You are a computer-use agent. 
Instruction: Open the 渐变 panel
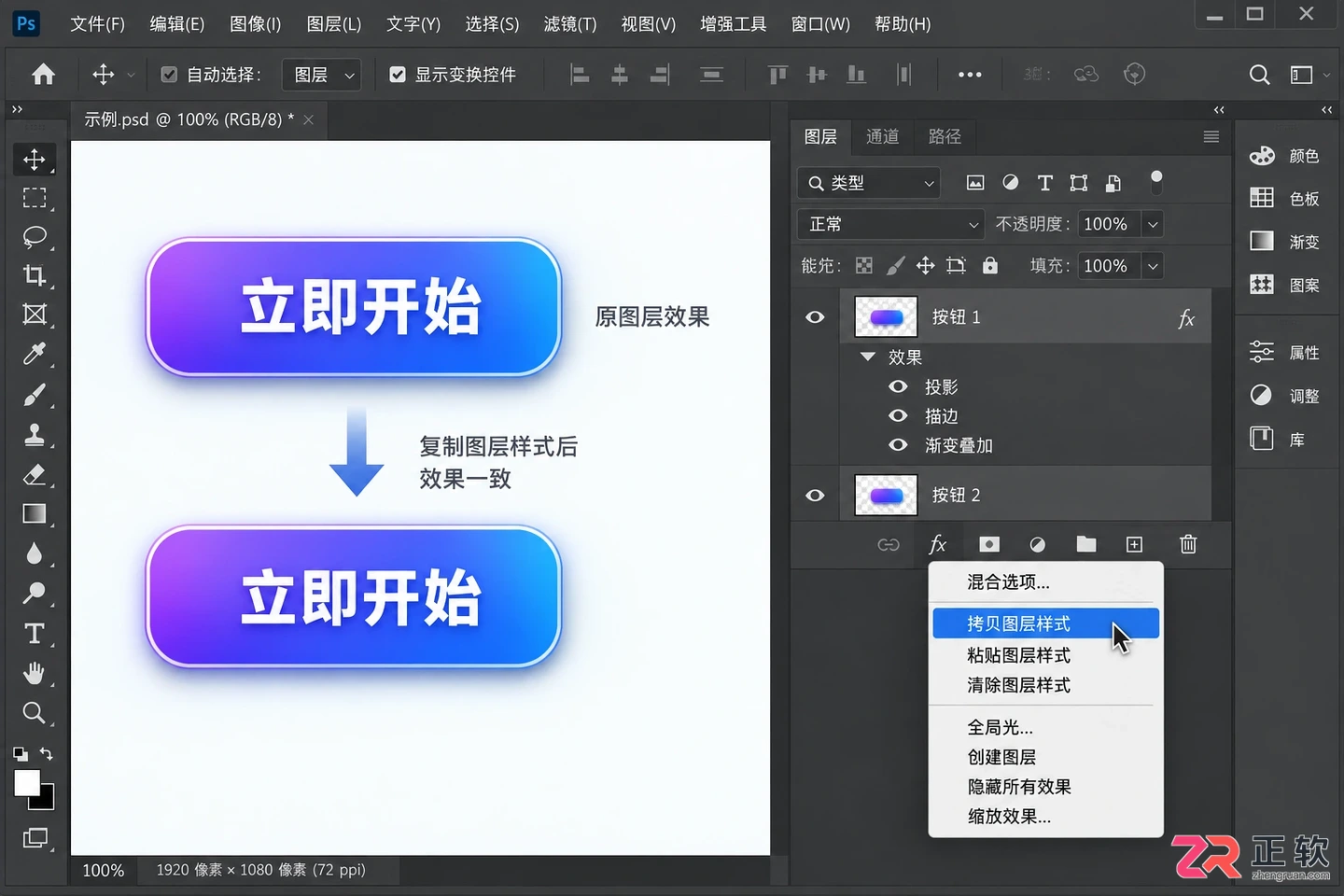coord(1286,242)
